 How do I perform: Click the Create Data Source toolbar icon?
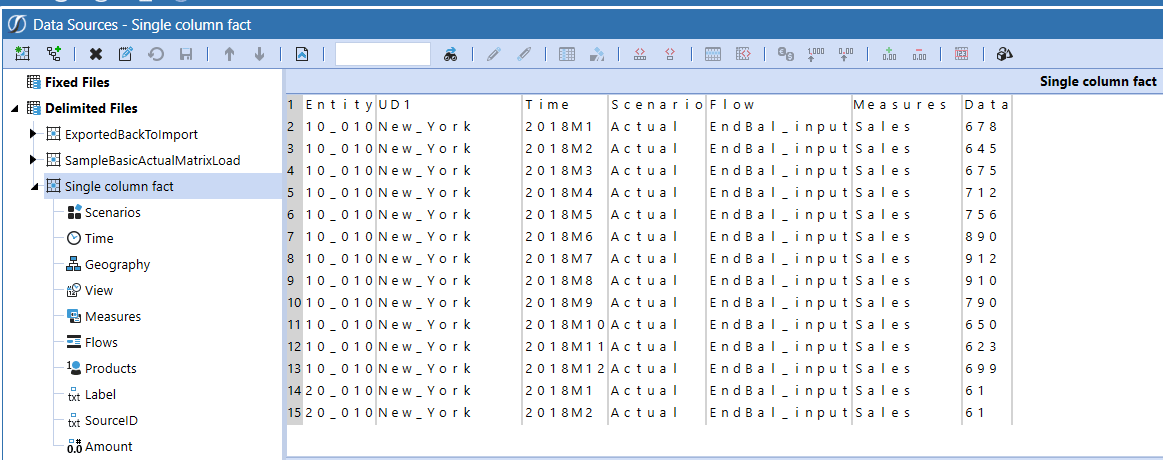[x=22, y=53]
